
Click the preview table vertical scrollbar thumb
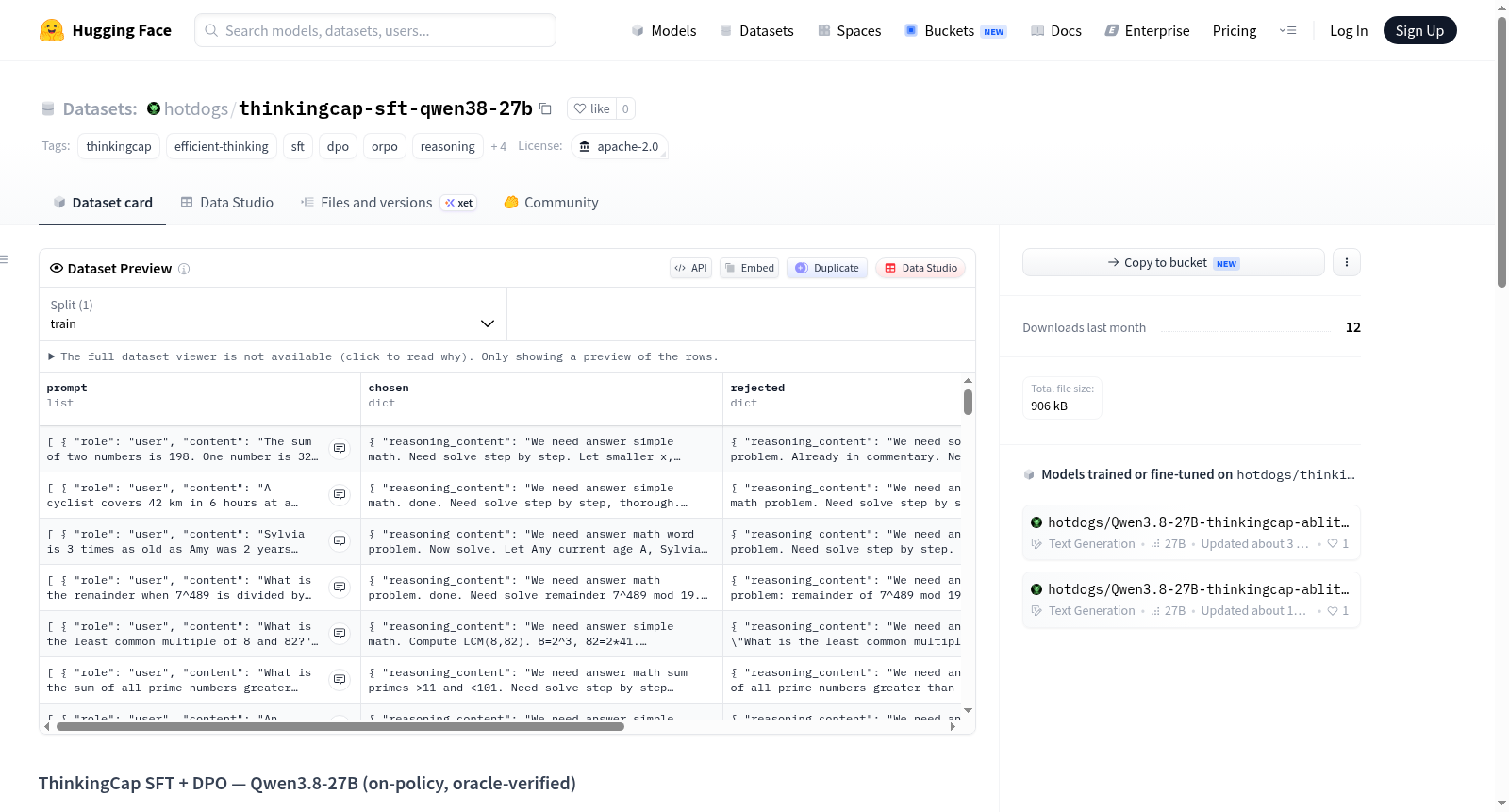(x=968, y=403)
